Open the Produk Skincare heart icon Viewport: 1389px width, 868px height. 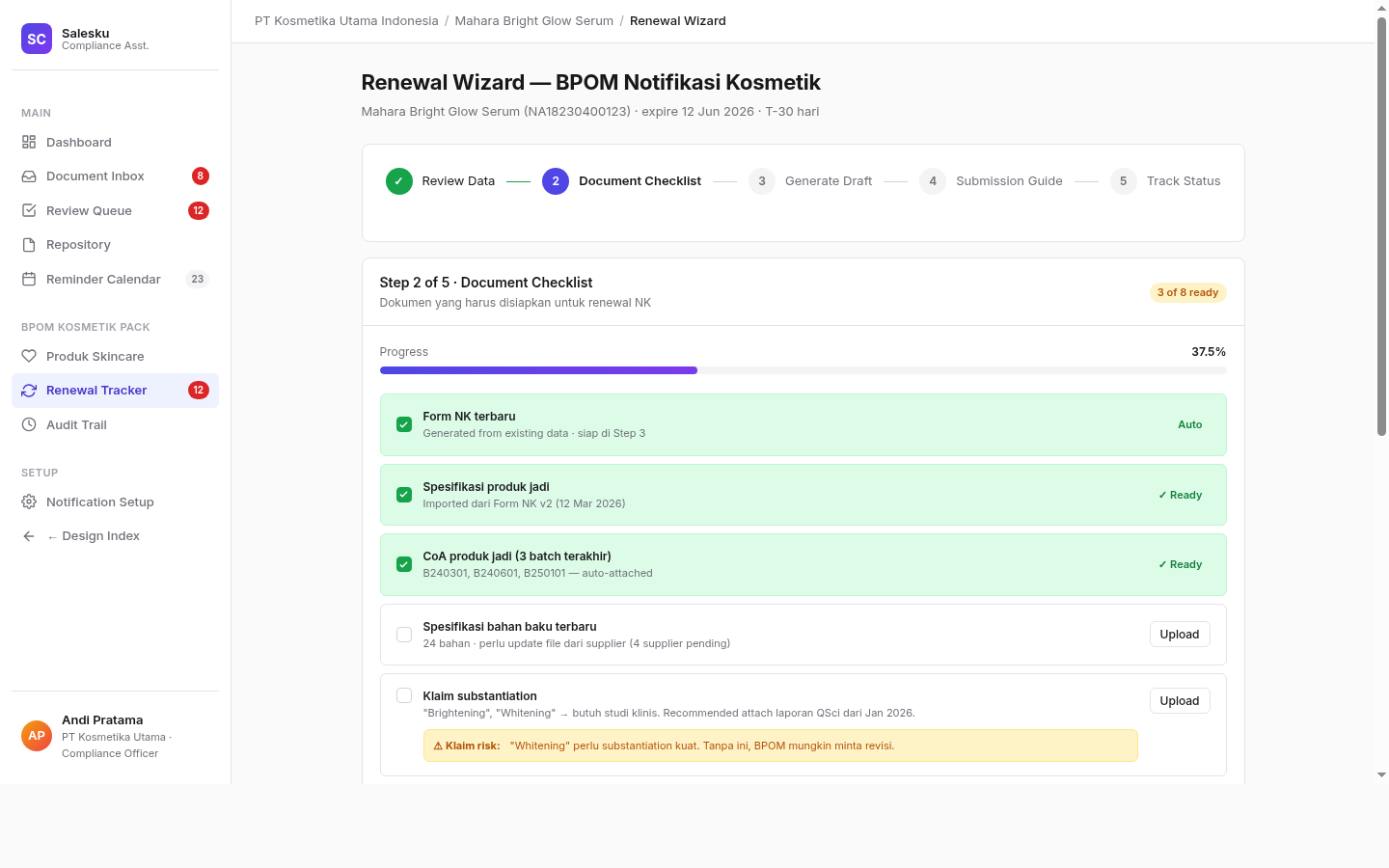coord(29,356)
